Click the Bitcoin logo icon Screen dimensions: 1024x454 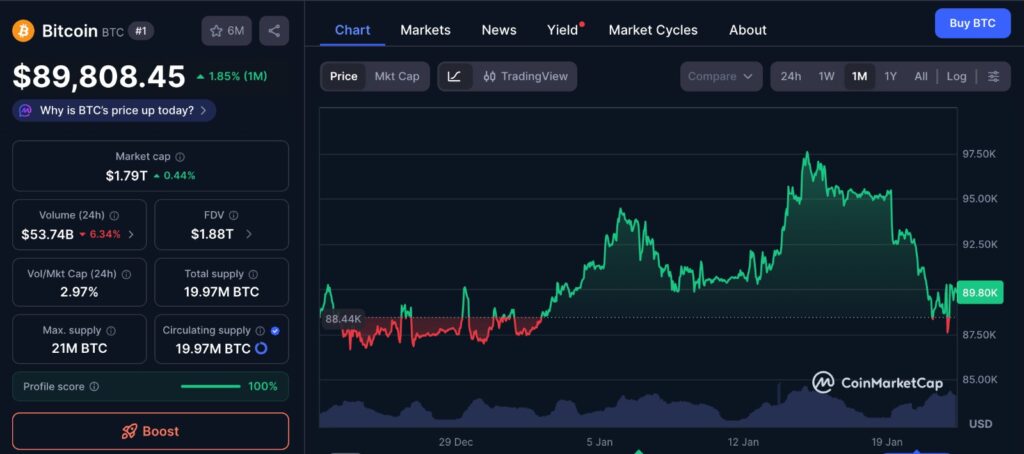click(24, 31)
